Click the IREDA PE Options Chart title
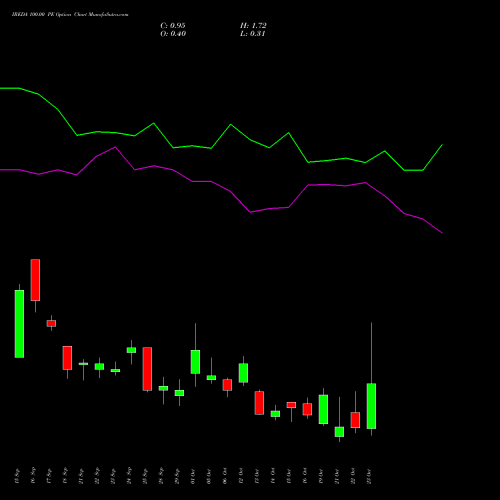This screenshot has height=500, width=500. [70, 15]
